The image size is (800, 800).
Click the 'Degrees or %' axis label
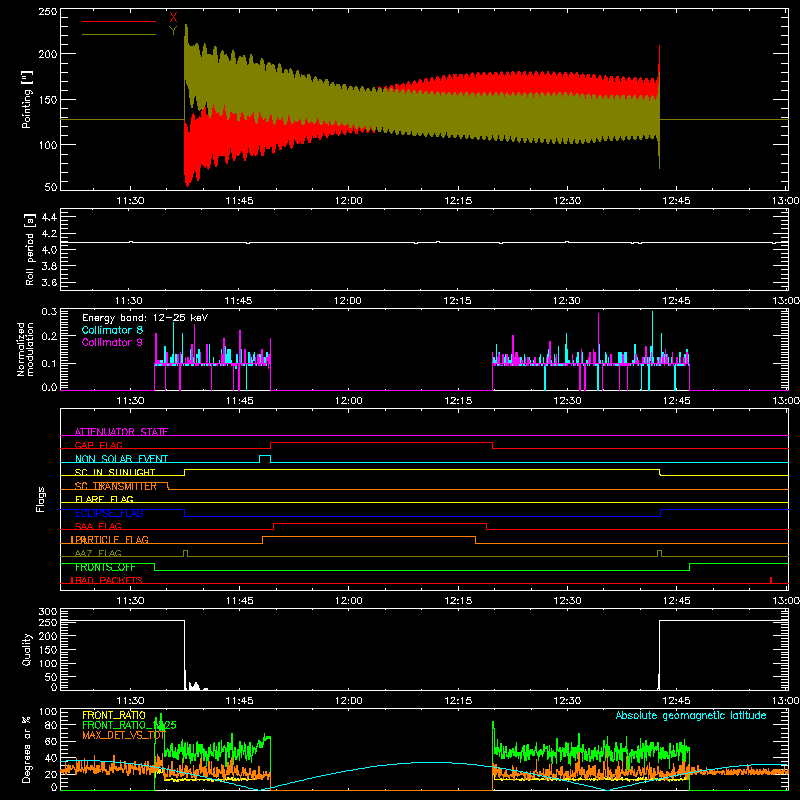coord(27,749)
